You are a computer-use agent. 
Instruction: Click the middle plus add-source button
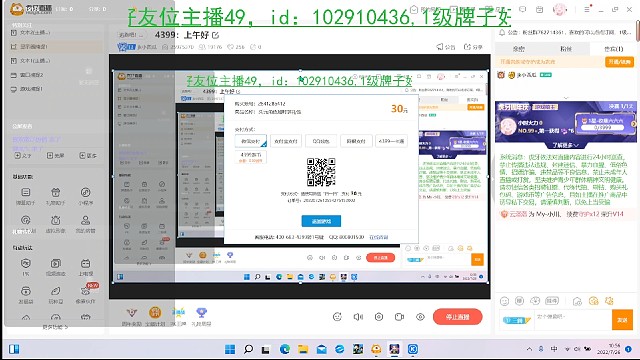tap(56, 156)
